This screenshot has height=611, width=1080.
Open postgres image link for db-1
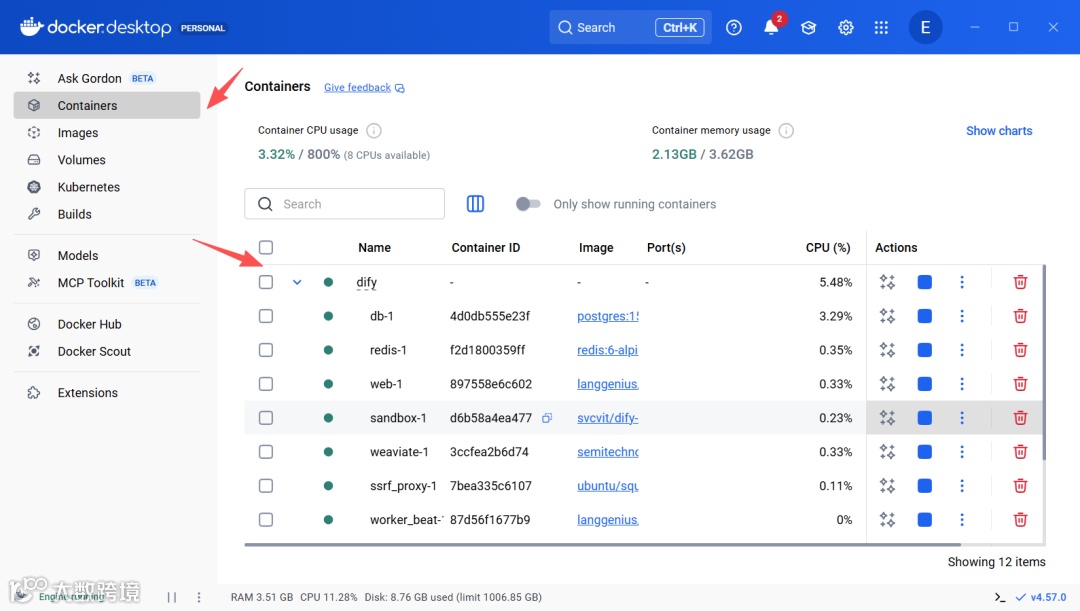pyautogui.click(x=608, y=316)
